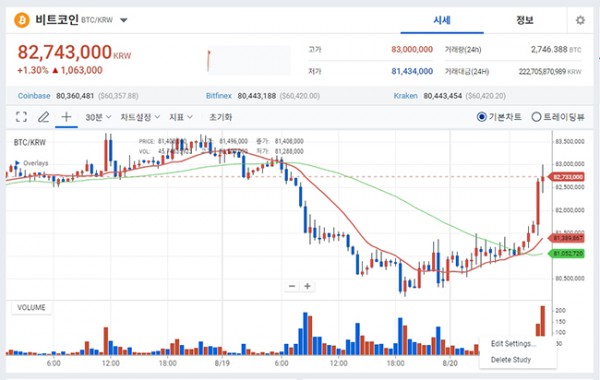This screenshot has width=600, height=380.
Task: Open the 30분 interval dropdown
Action: 98,117
